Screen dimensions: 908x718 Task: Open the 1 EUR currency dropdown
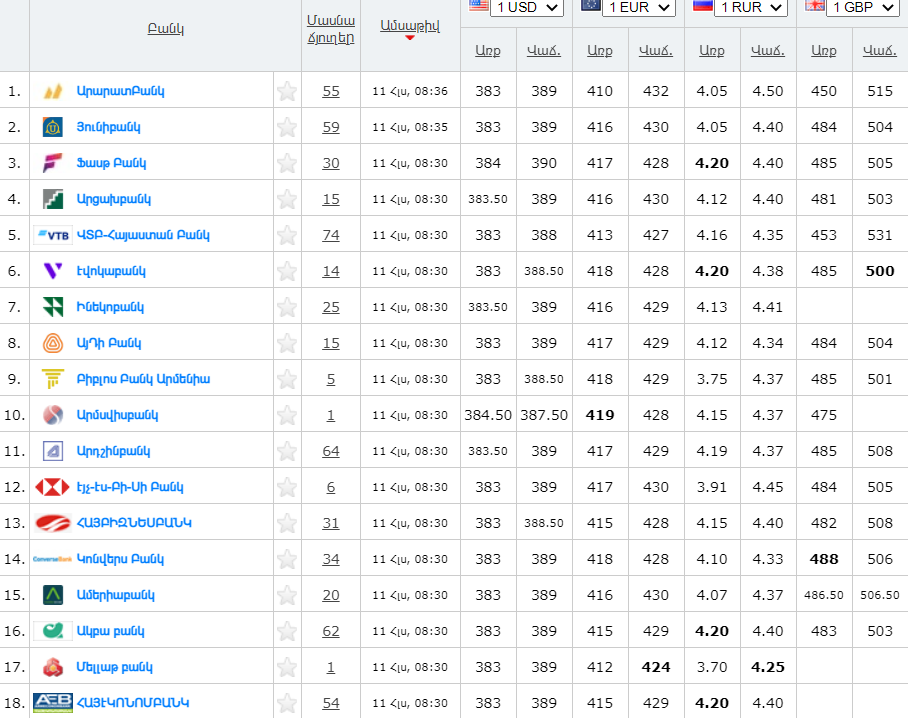click(639, 8)
